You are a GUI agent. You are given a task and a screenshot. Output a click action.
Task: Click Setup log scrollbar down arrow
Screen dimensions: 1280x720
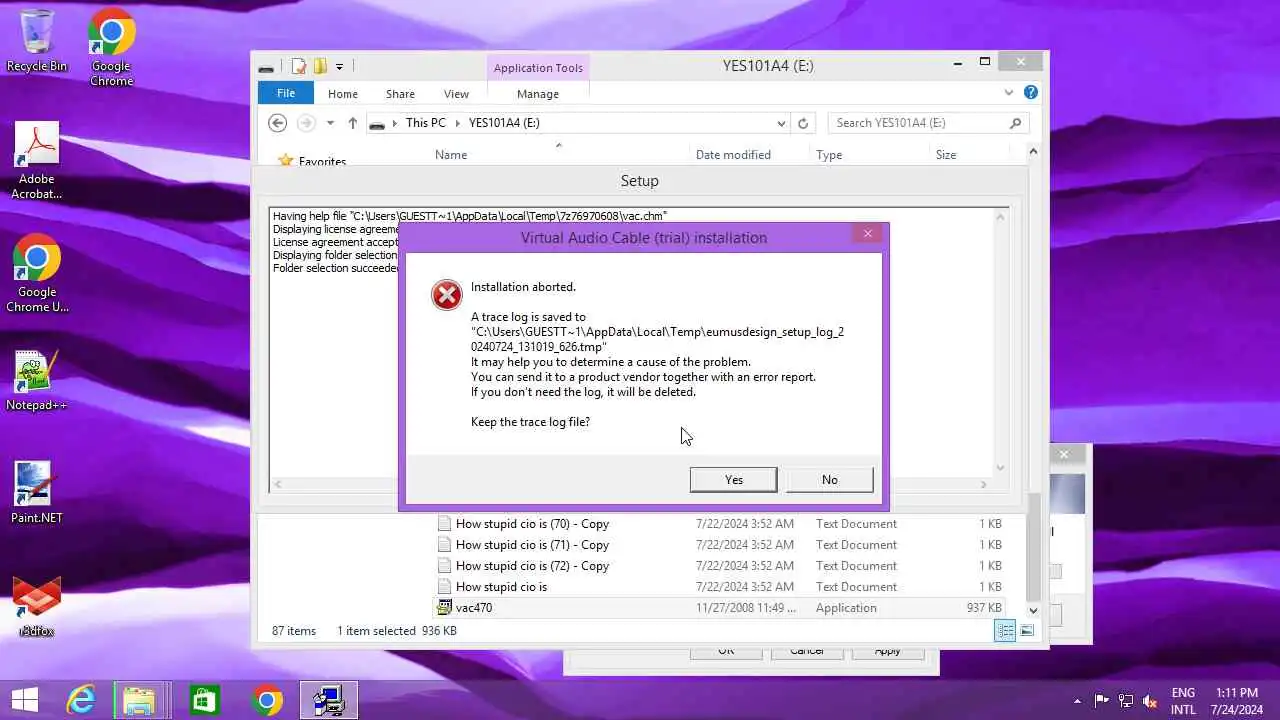(1000, 467)
